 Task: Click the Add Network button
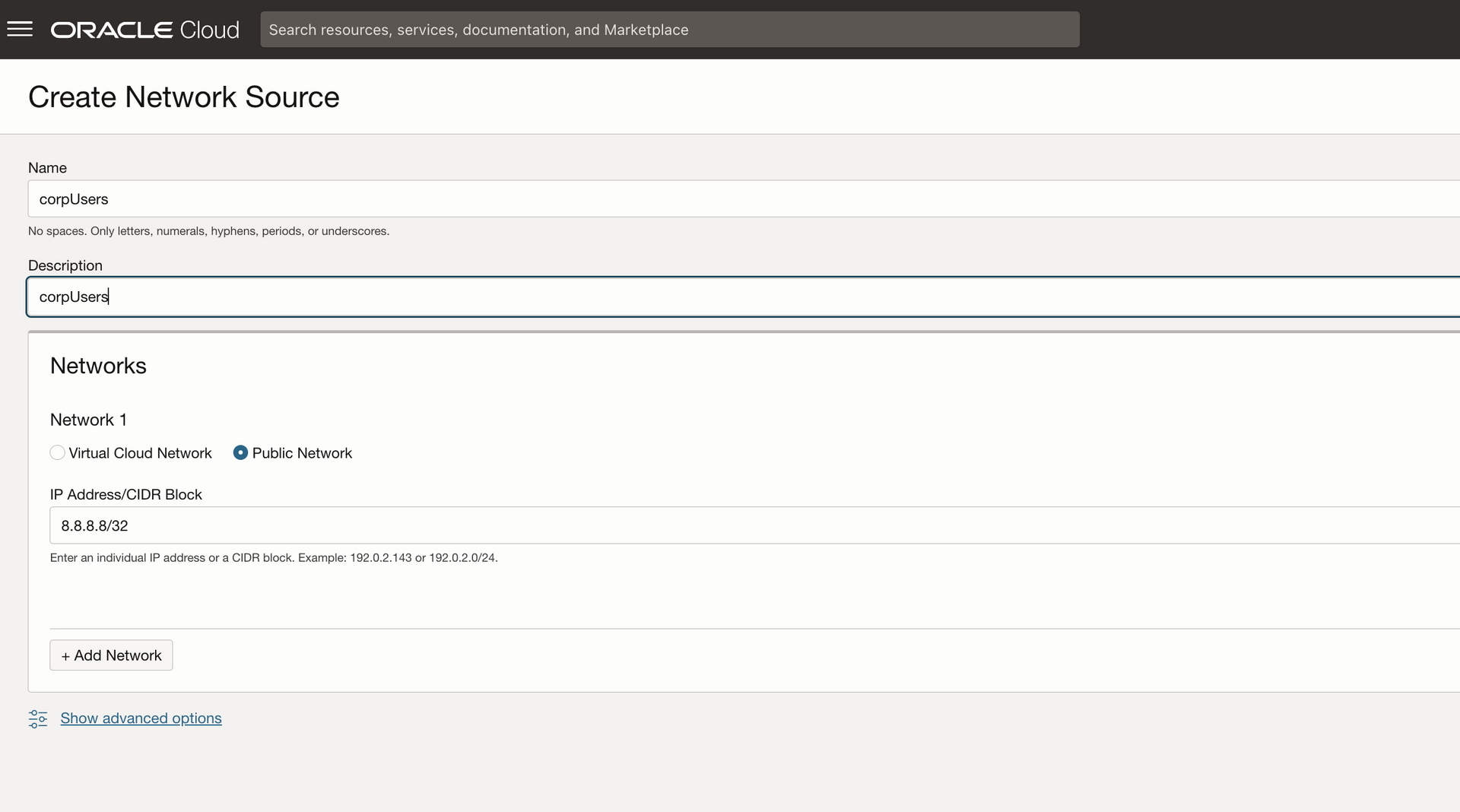(111, 655)
